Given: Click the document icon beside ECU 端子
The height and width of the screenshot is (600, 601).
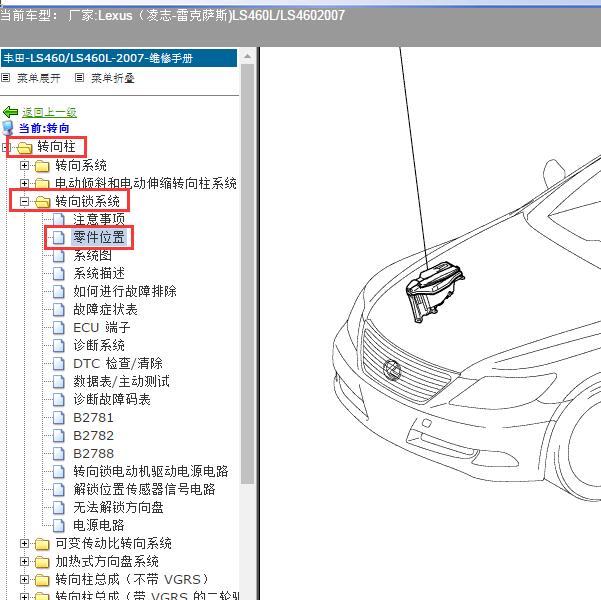Looking at the screenshot, I should [x=59, y=328].
